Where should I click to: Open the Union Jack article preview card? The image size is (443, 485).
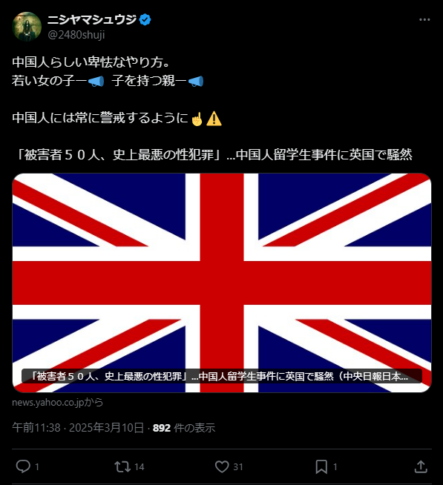point(222,283)
